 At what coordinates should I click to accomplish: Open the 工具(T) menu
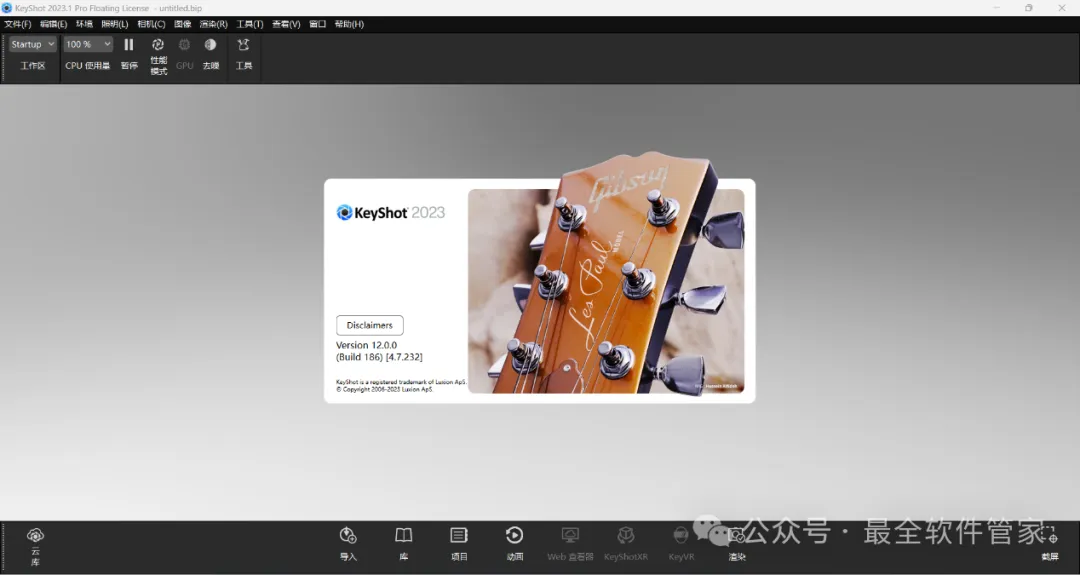click(250, 24)
